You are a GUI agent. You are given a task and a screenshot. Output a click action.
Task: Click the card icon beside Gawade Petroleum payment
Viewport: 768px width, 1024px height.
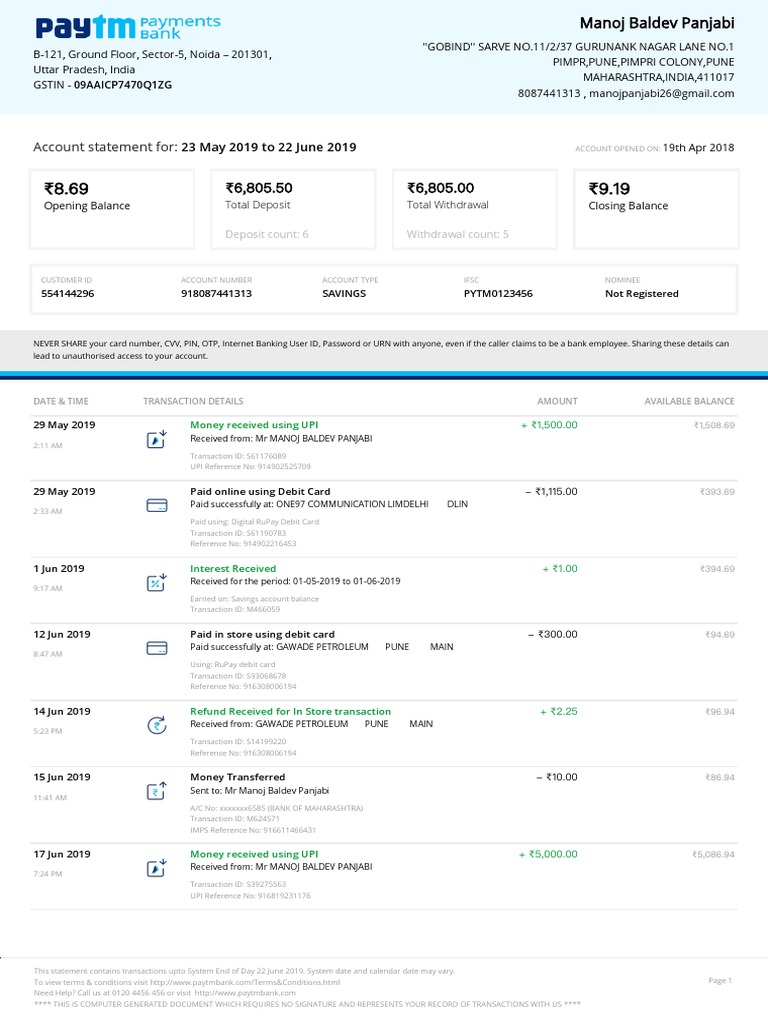click(156, 648)
